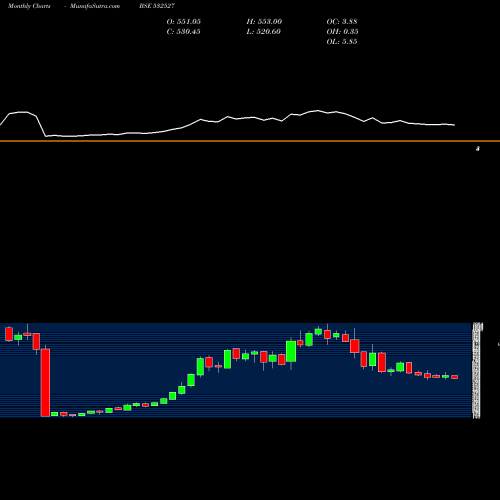Select the OH: 0.35 value

(342, 32)
